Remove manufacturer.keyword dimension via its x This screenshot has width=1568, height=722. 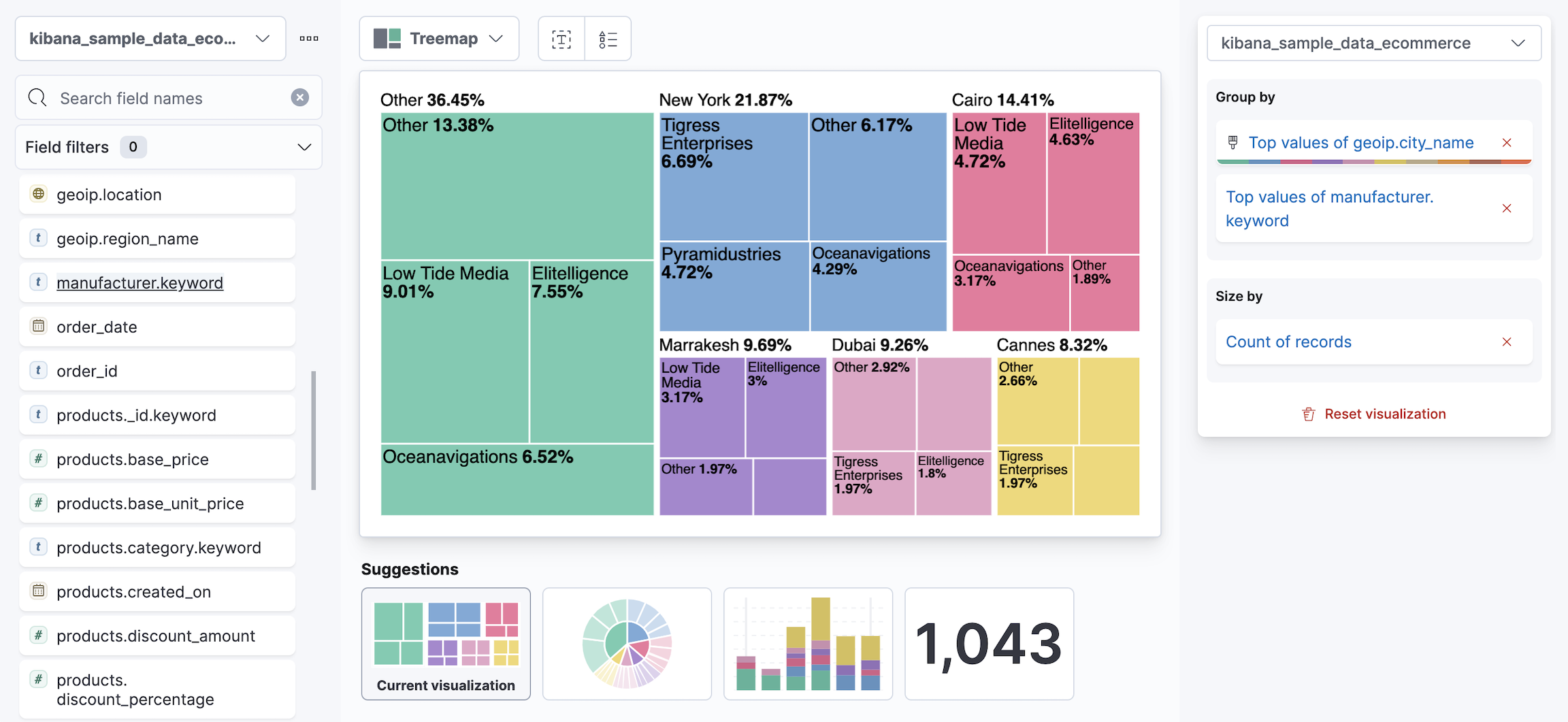pos(1507,208)
